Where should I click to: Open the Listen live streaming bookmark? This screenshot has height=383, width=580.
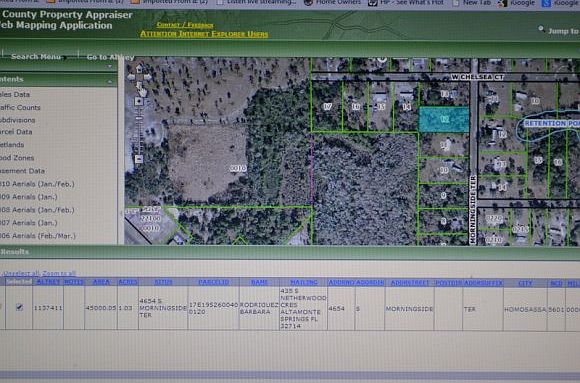coord(257,3)
